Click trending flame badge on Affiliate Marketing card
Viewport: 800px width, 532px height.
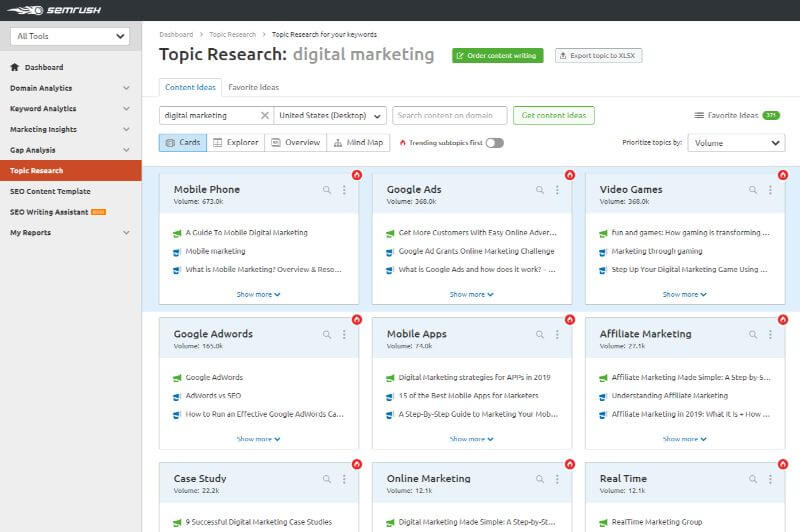783,320
